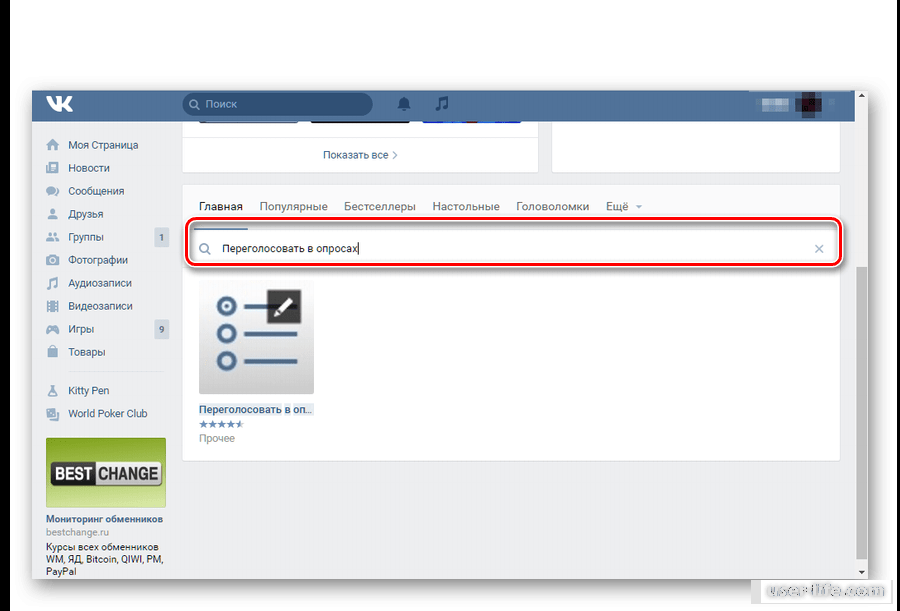Switch to the Головоломки tab
Screen dimensions: 900x611
pos(553,206)
